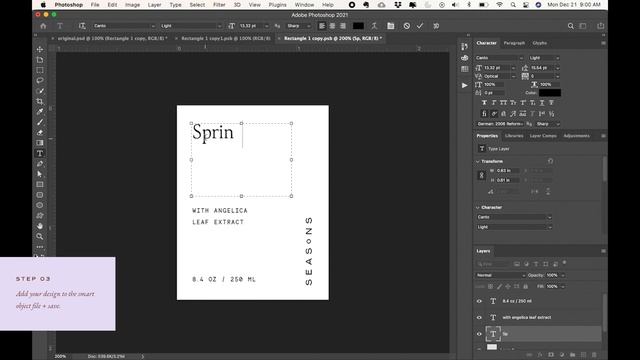Toggle text orientation in options bar
Screen dimensions: 640x360
[82, 26]
